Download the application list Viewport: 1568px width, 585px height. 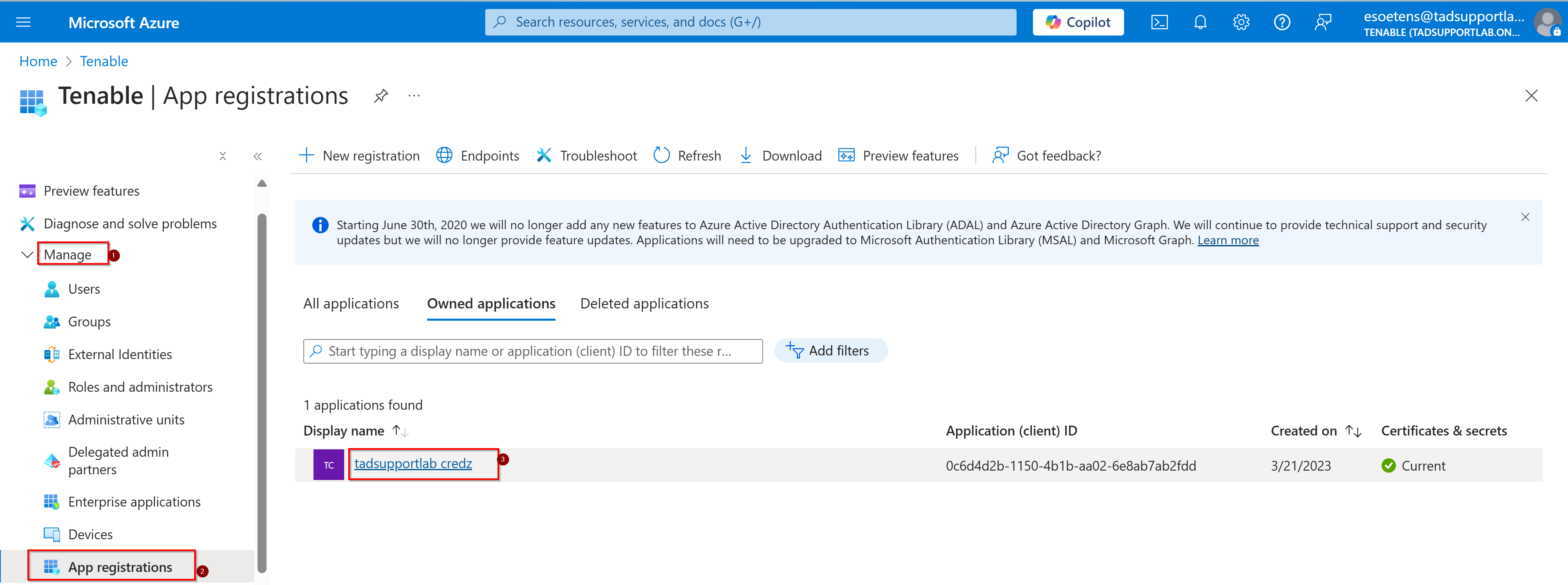click(x=780, y=156)
